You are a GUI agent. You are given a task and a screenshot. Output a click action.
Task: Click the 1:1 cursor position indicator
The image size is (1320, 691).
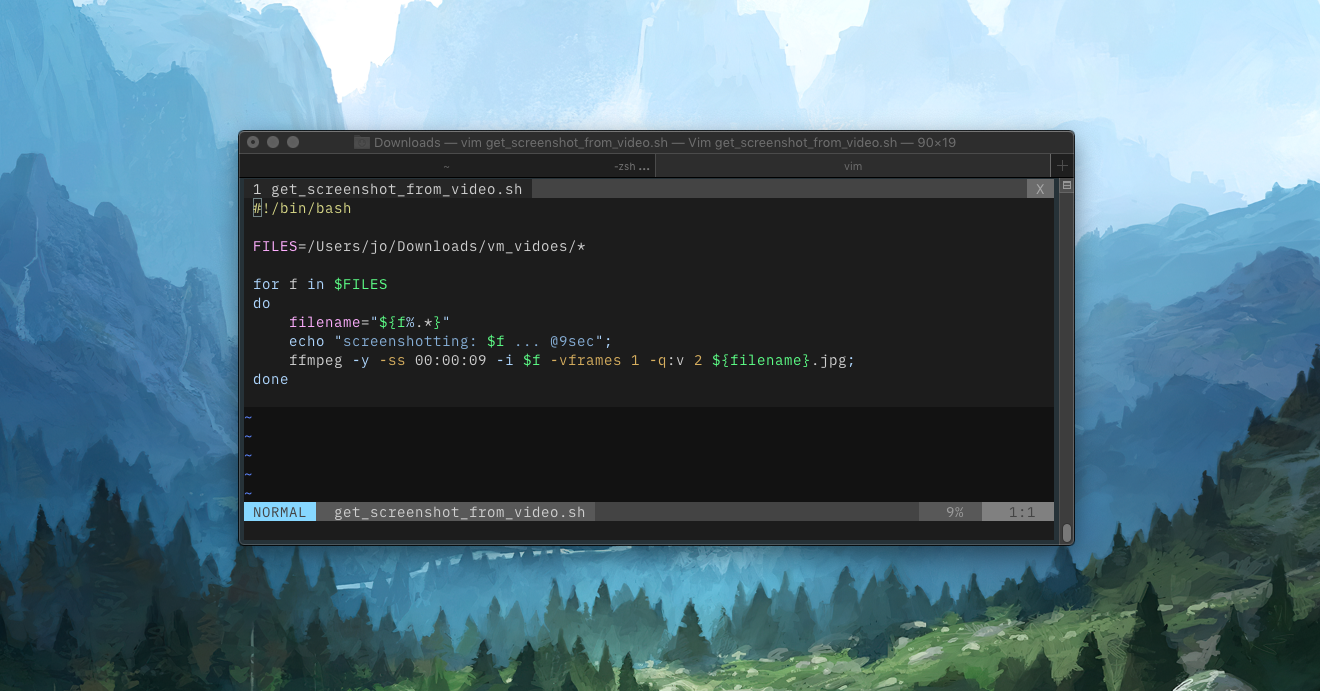1020,512
